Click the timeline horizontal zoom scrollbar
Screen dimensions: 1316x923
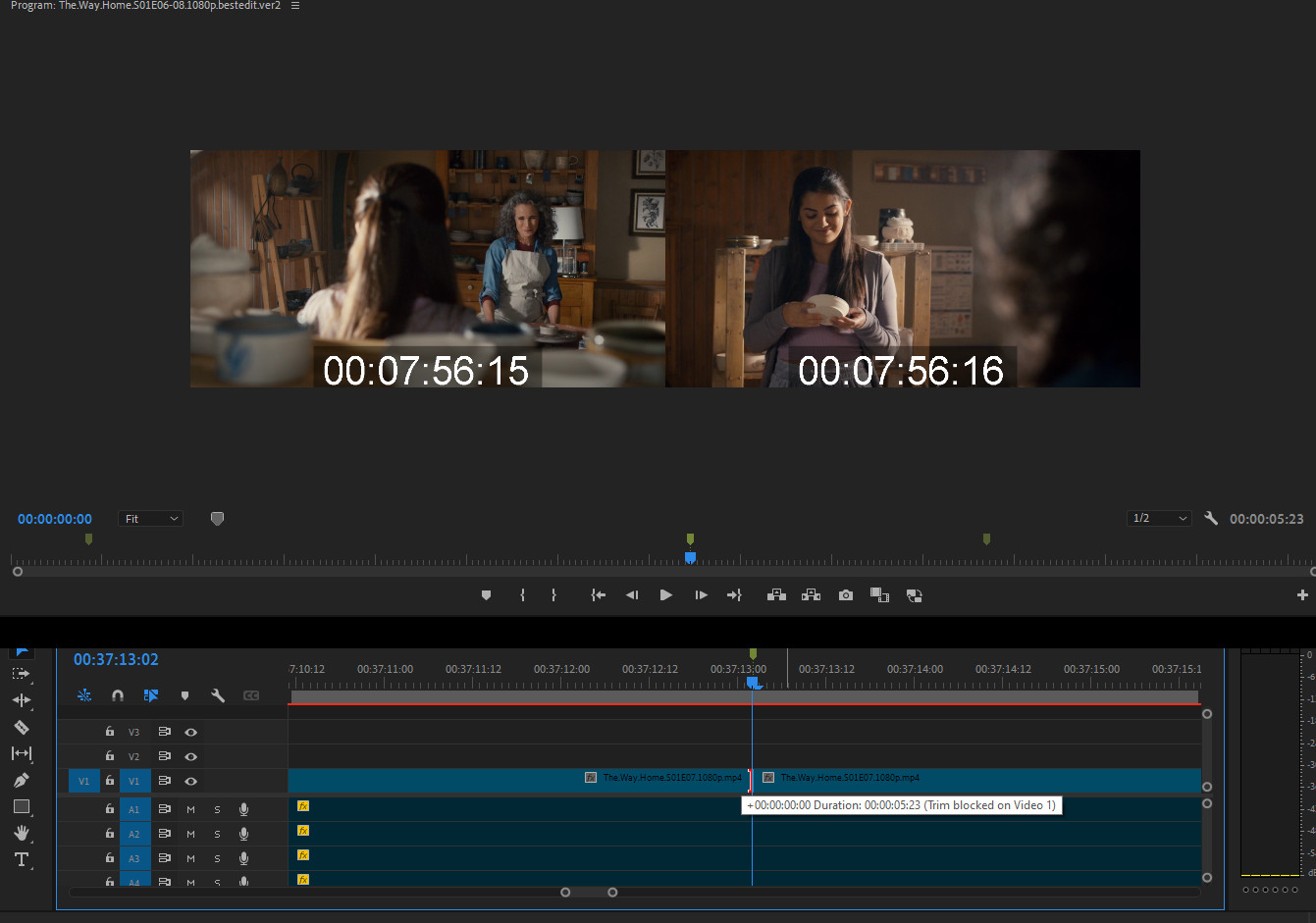pos(589,892)
